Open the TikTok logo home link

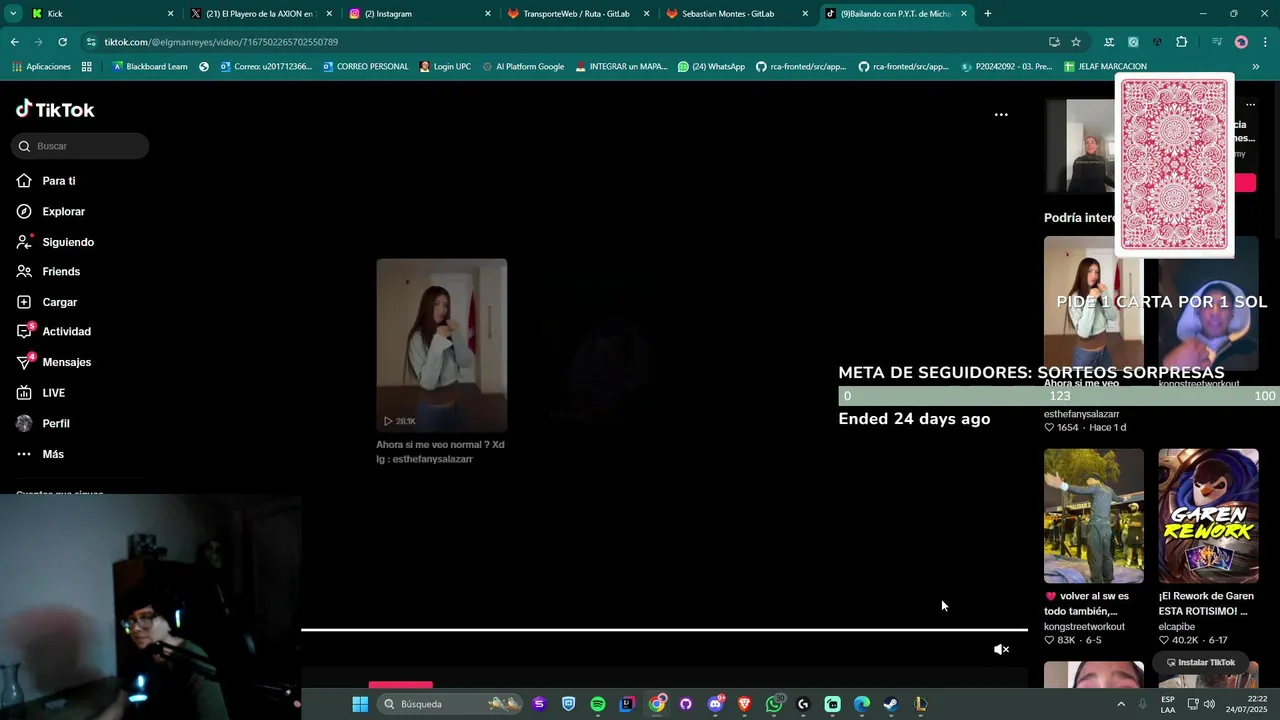tap(55, 109)
